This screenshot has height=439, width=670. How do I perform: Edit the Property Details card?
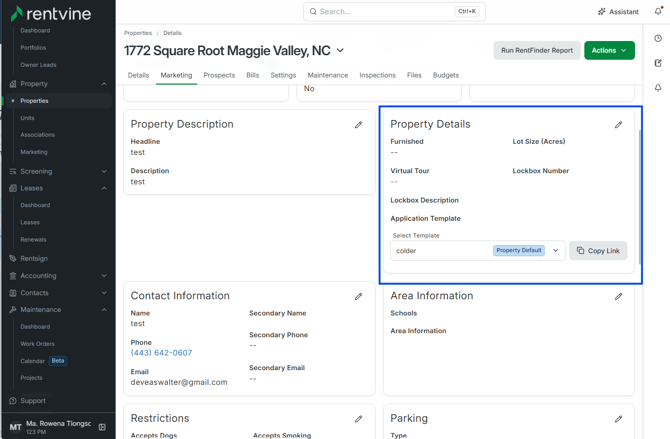[x=618, y=125]
